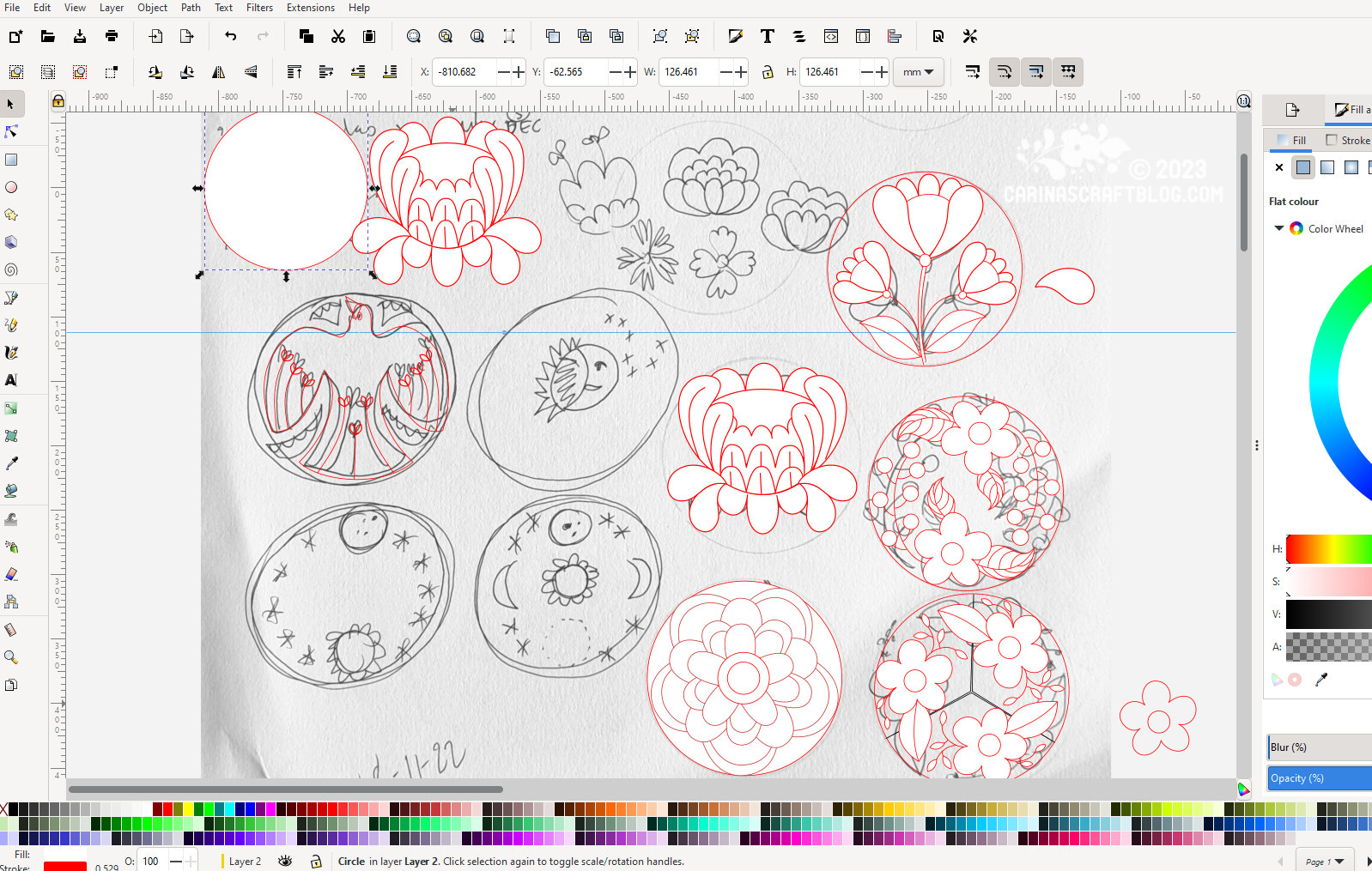Open the mm units dropdown
The height and width of the screenshot is (871, 1372).
coord(919,72)
